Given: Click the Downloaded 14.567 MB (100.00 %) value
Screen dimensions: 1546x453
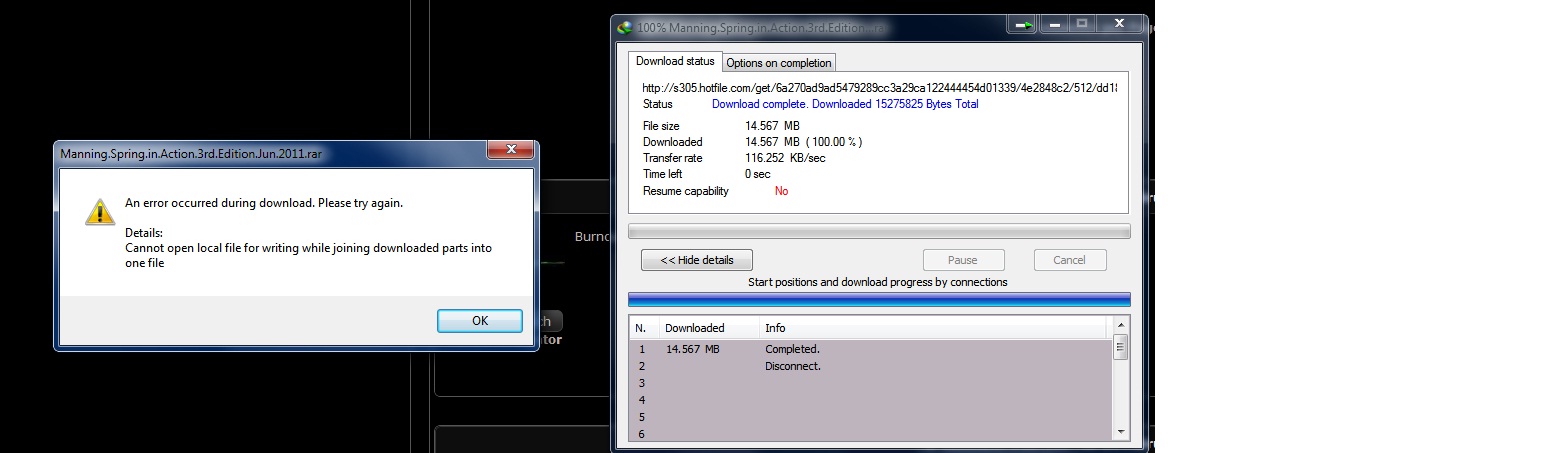Looking at the screenshot, I should [803, 142].
